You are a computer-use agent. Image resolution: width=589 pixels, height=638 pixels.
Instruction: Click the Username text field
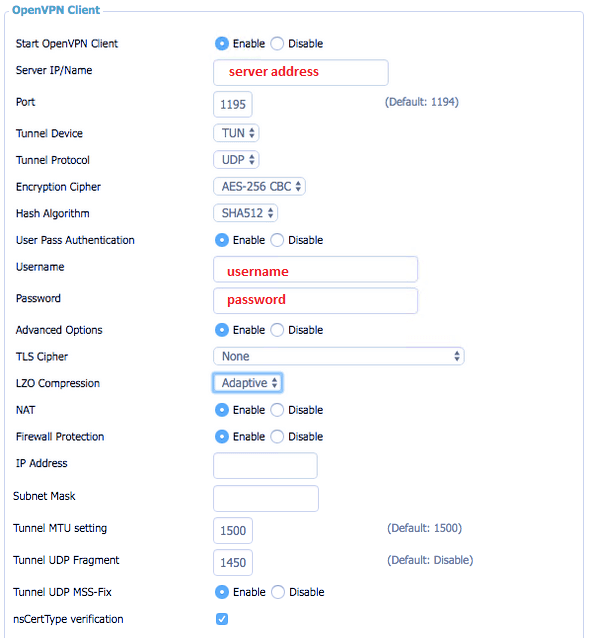(316, 269)
